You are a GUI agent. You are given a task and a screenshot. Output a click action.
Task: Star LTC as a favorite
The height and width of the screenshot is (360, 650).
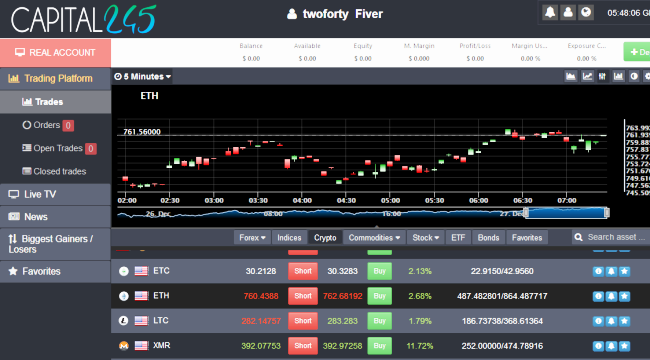pyautogui.click(x=625, y=321)
